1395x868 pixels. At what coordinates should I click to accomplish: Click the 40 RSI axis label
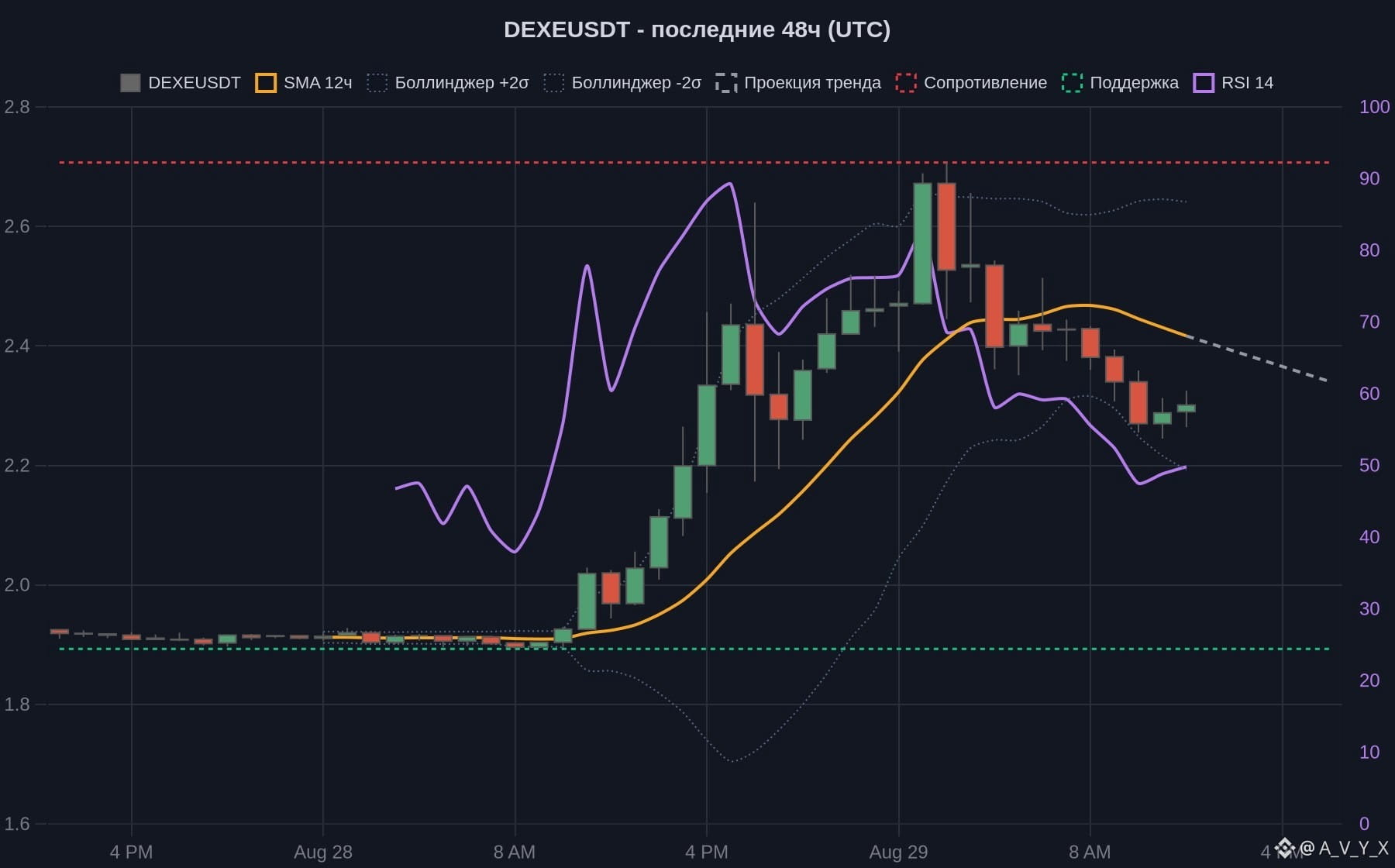(x=1369, y=537)
